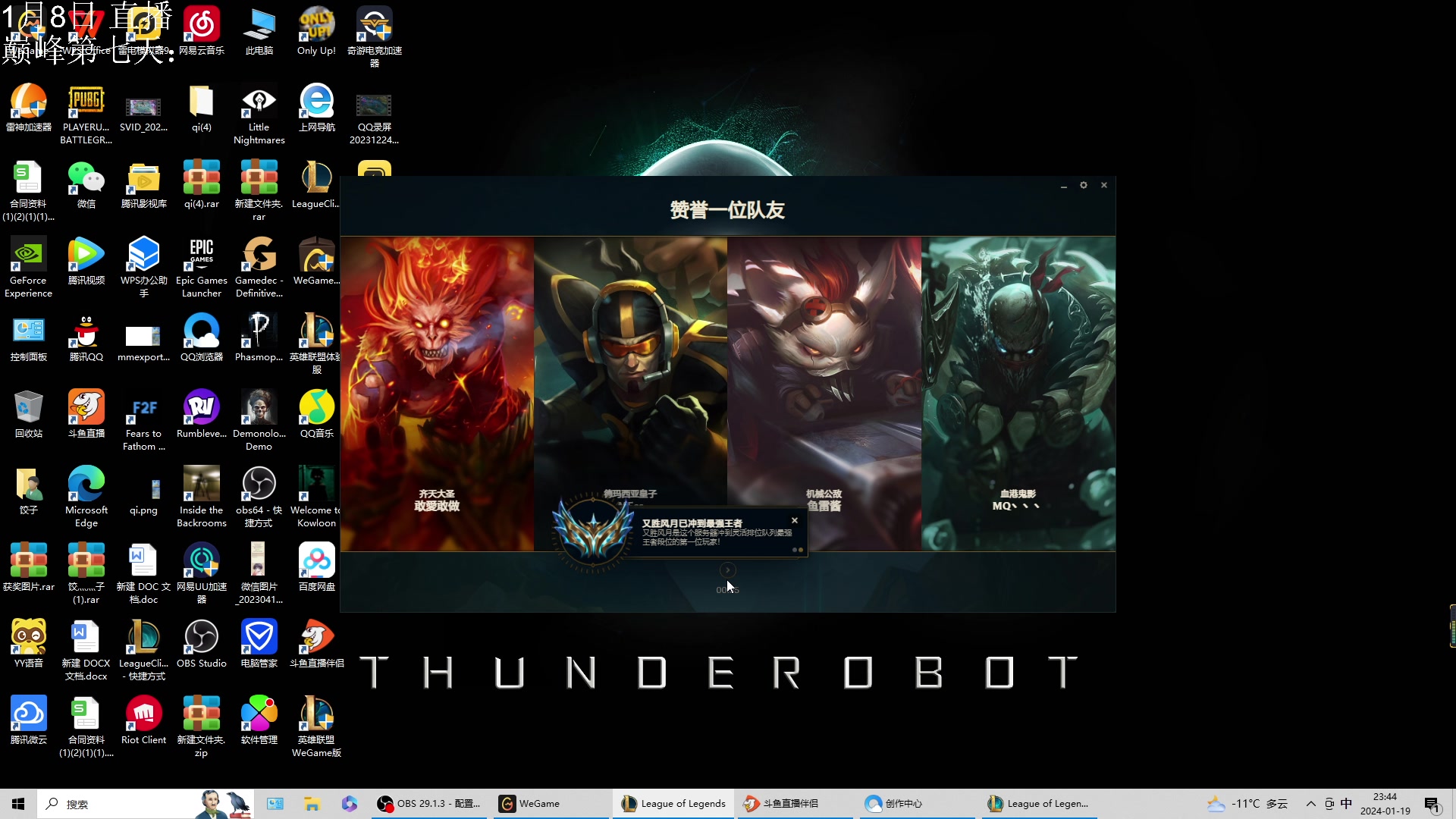Open 雷神加速器 desktop icon

pos(29,108)
